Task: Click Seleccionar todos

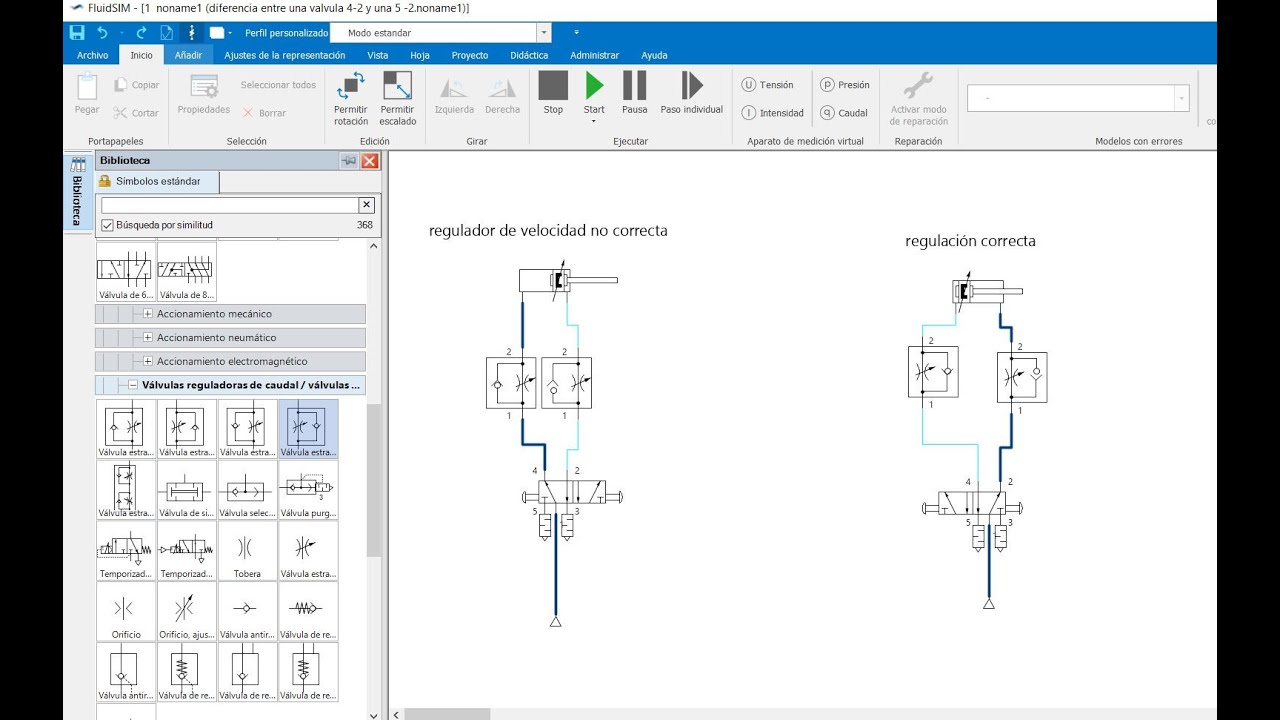Action: pos(278,85)
